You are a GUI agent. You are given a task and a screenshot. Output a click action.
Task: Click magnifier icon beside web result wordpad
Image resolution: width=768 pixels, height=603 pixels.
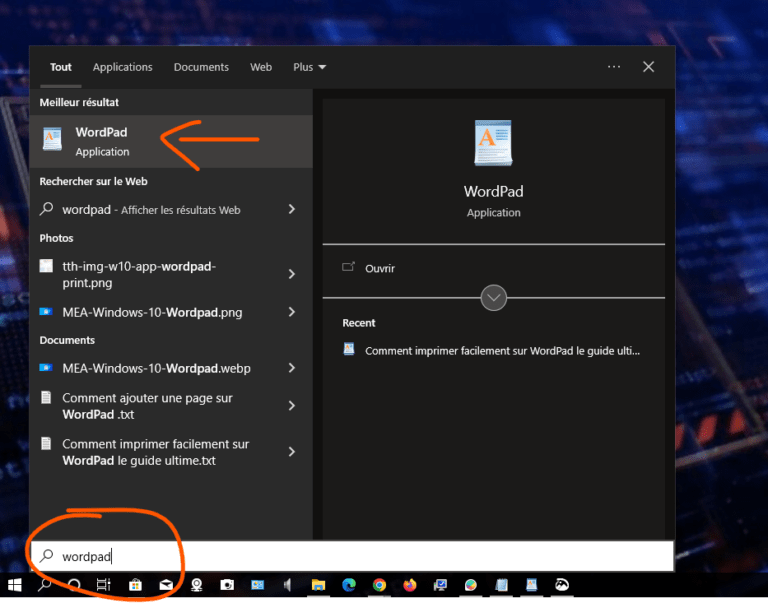(47, 209)
